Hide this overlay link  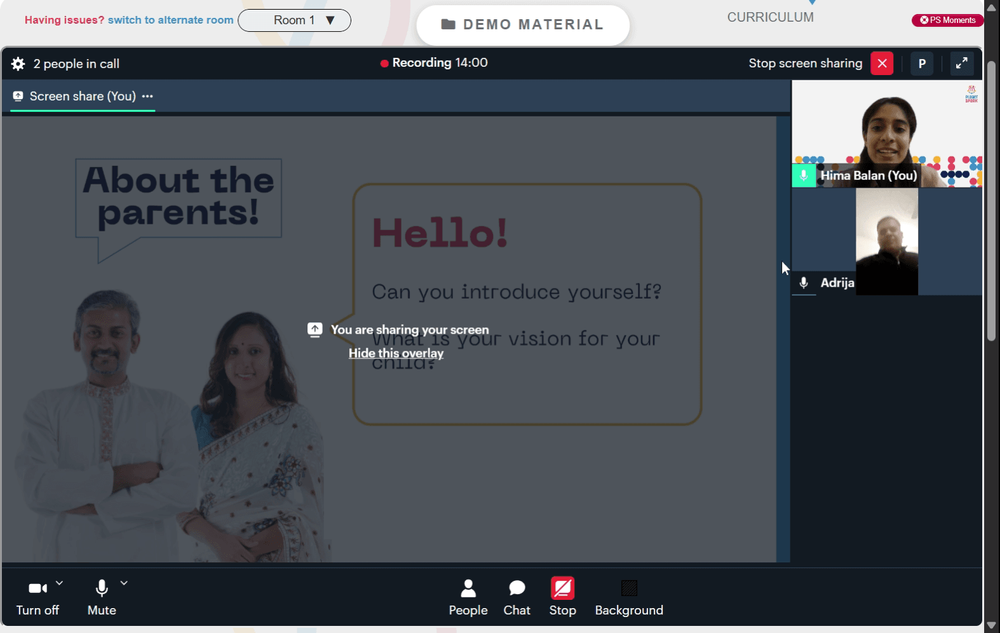tap(396, 353)
